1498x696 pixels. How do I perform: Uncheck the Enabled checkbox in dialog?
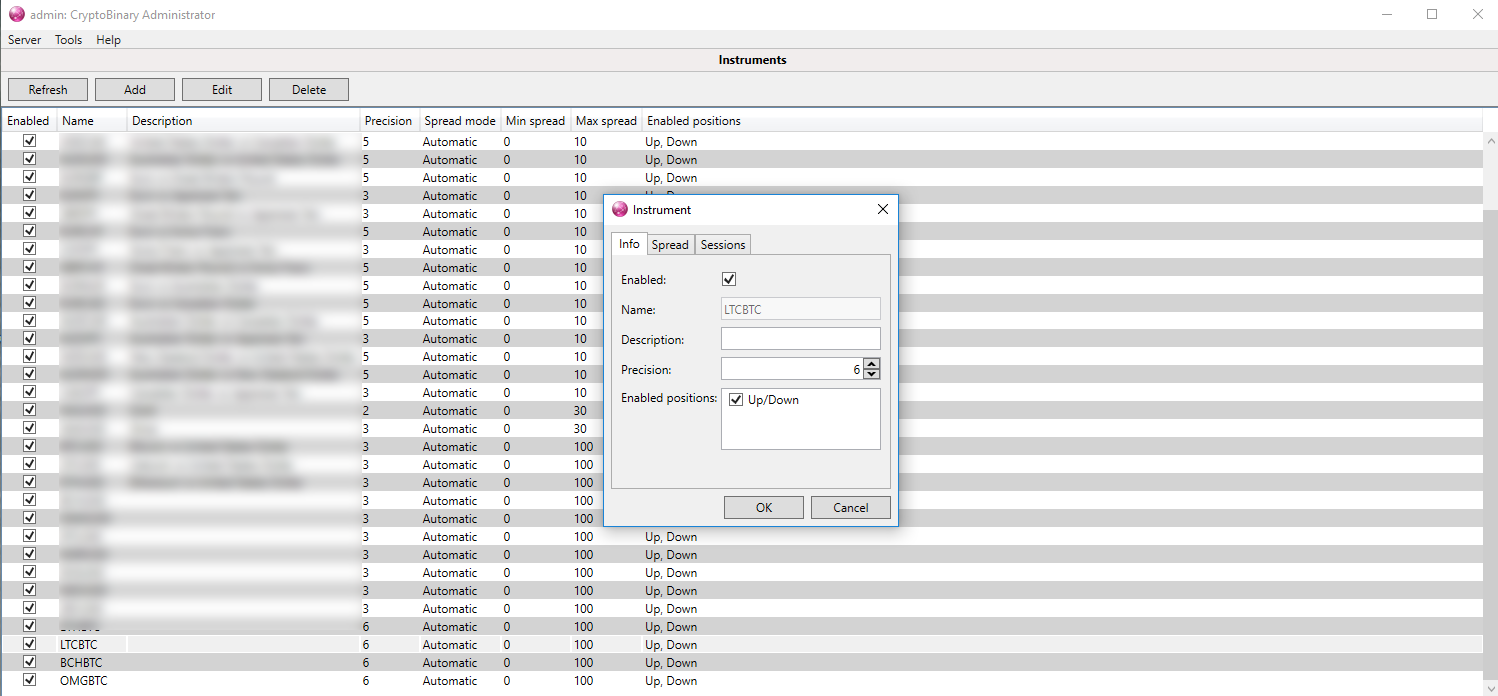729,280
